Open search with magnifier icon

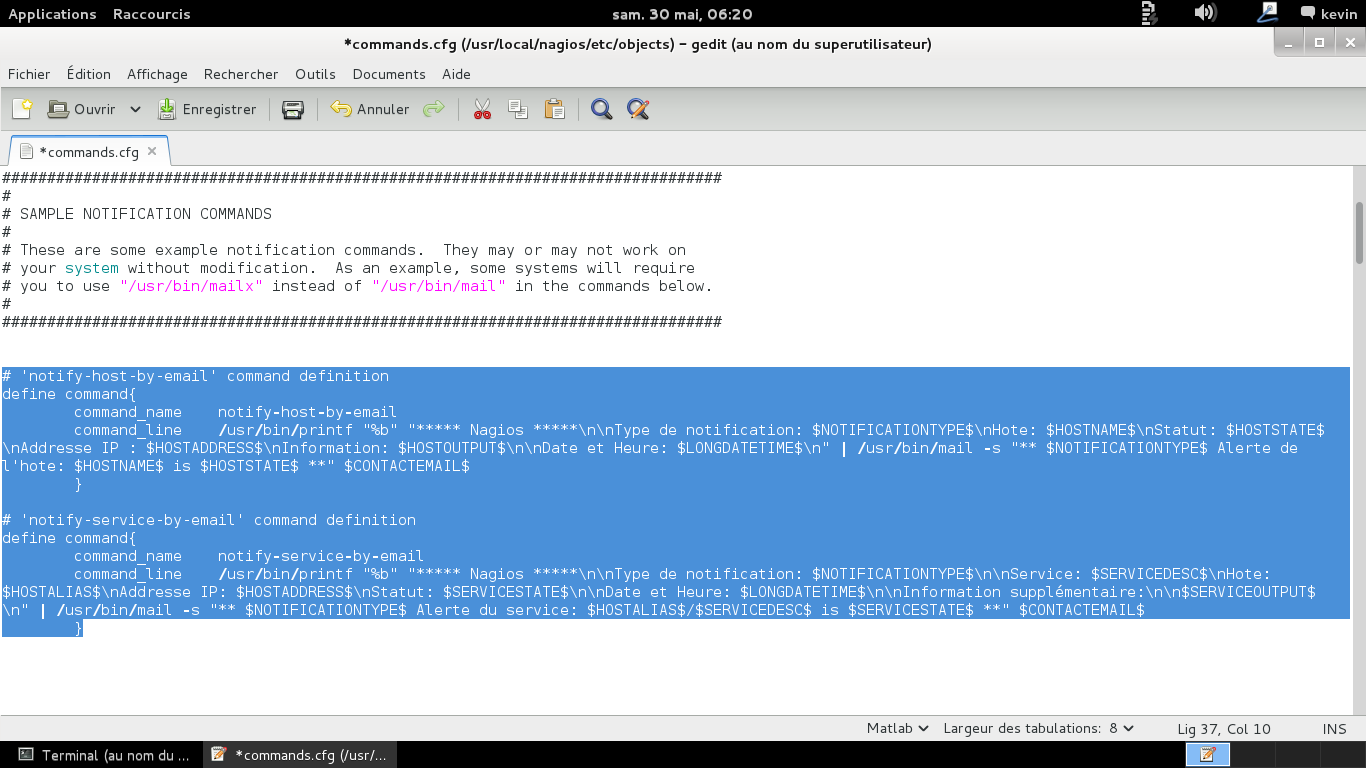[x=601, y=109]
